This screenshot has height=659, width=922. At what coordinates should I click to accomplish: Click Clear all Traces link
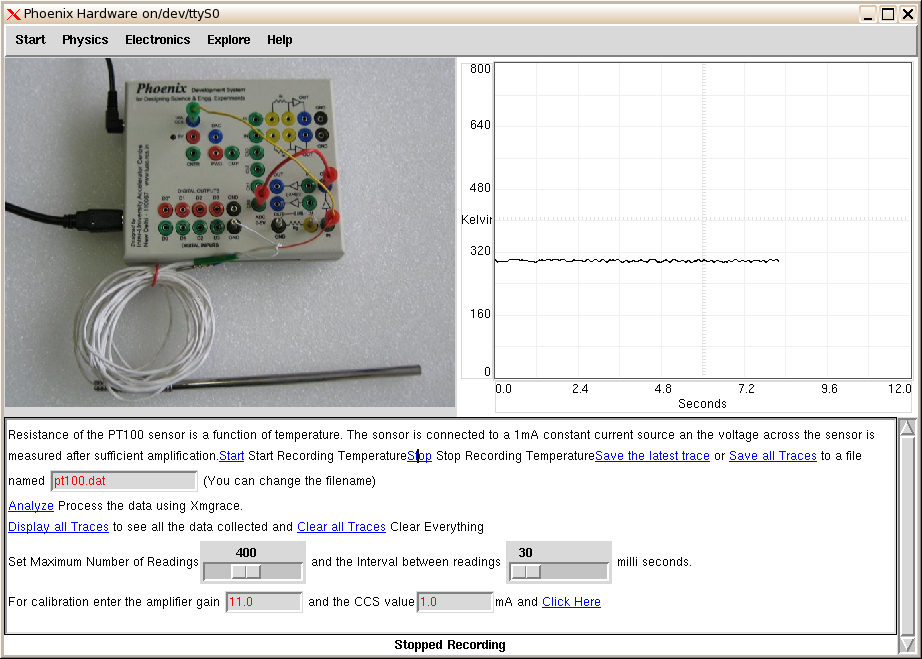pos(341,527)
